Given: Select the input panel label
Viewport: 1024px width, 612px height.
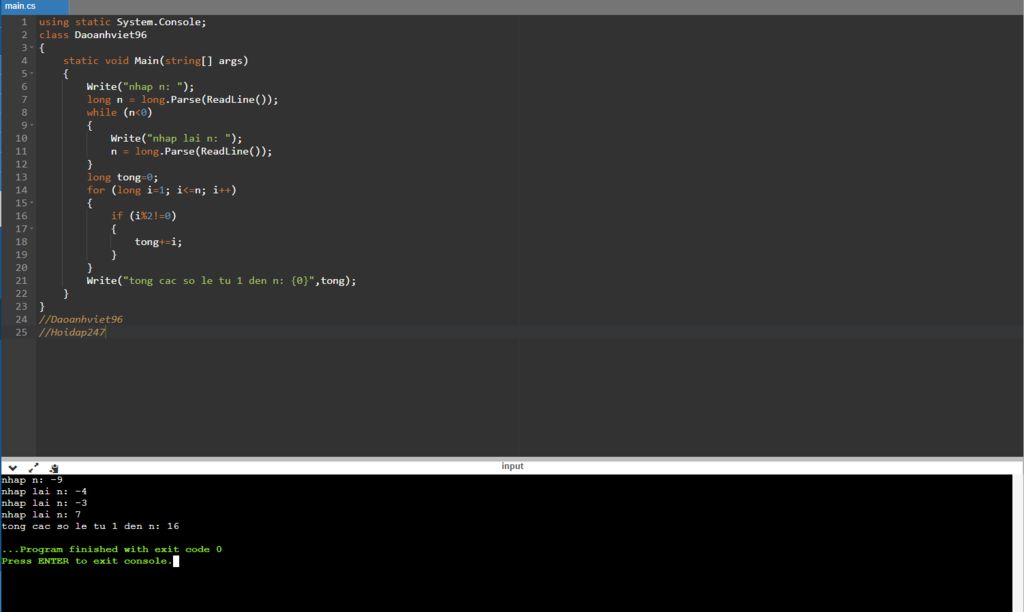Looking at the screenshot, I should tap(512, 466).
